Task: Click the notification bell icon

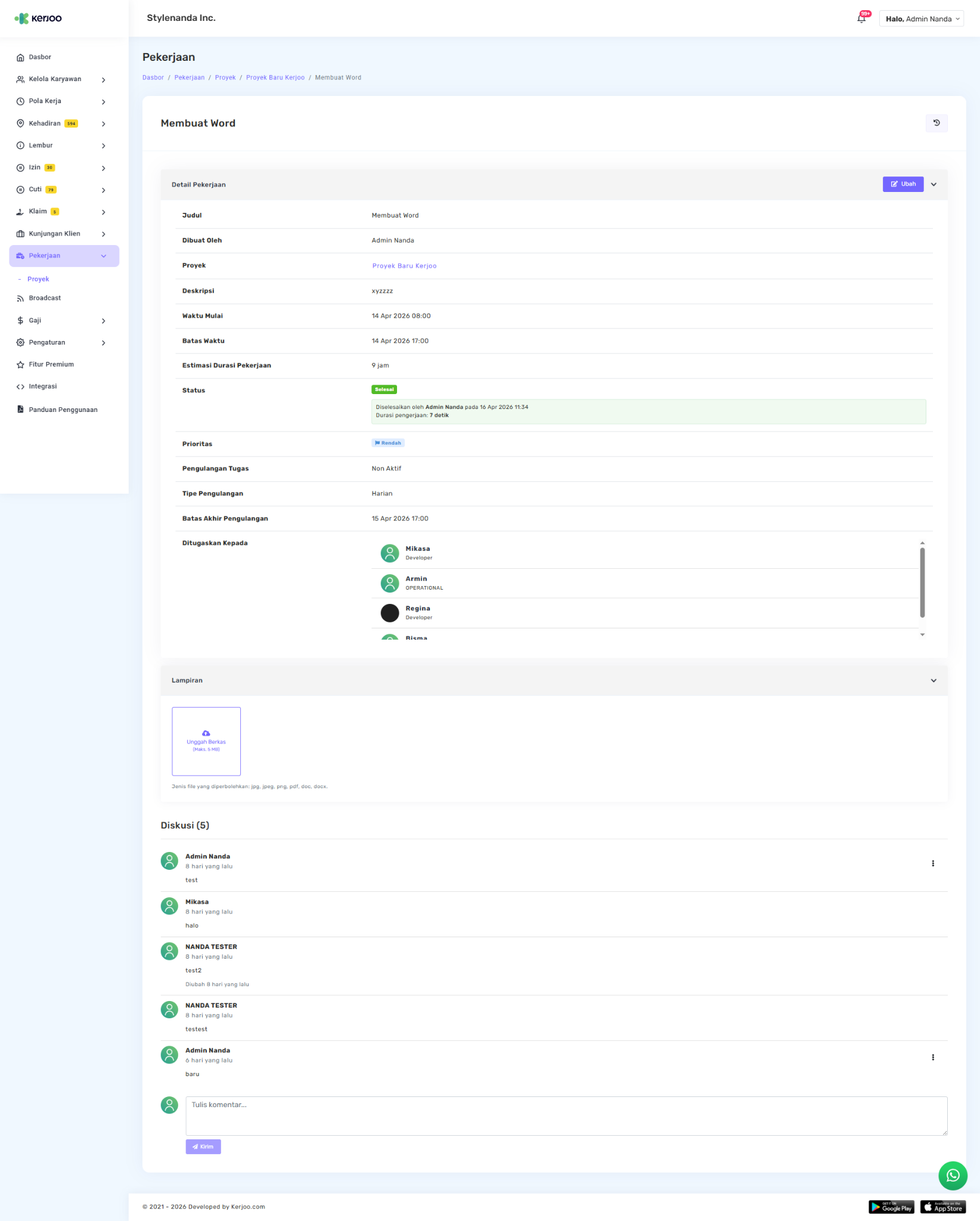Action: point(861,18)
